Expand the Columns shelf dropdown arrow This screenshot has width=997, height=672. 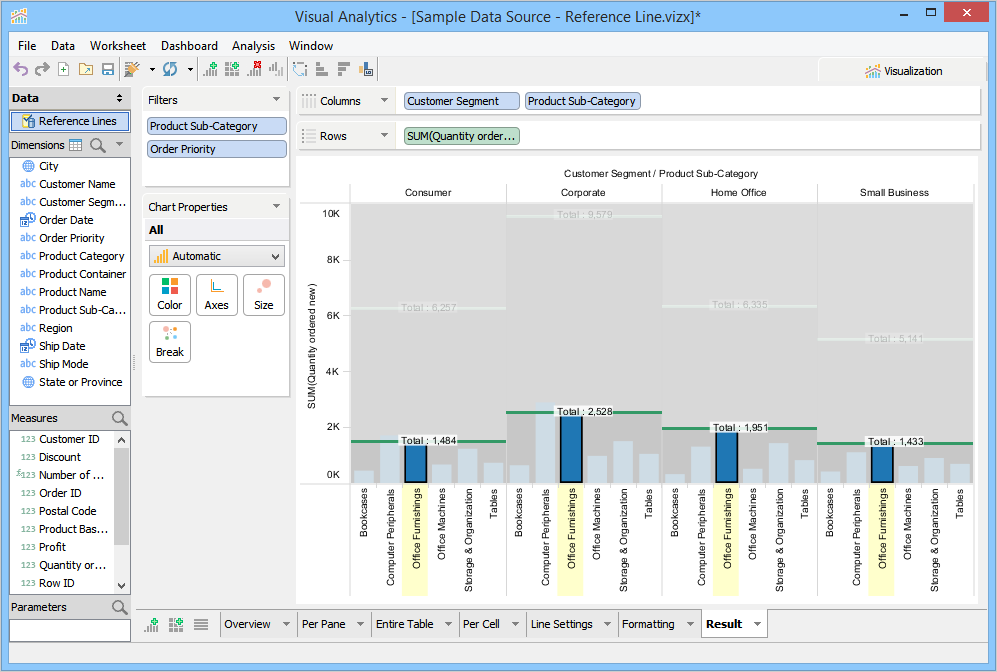coord(384,101)
